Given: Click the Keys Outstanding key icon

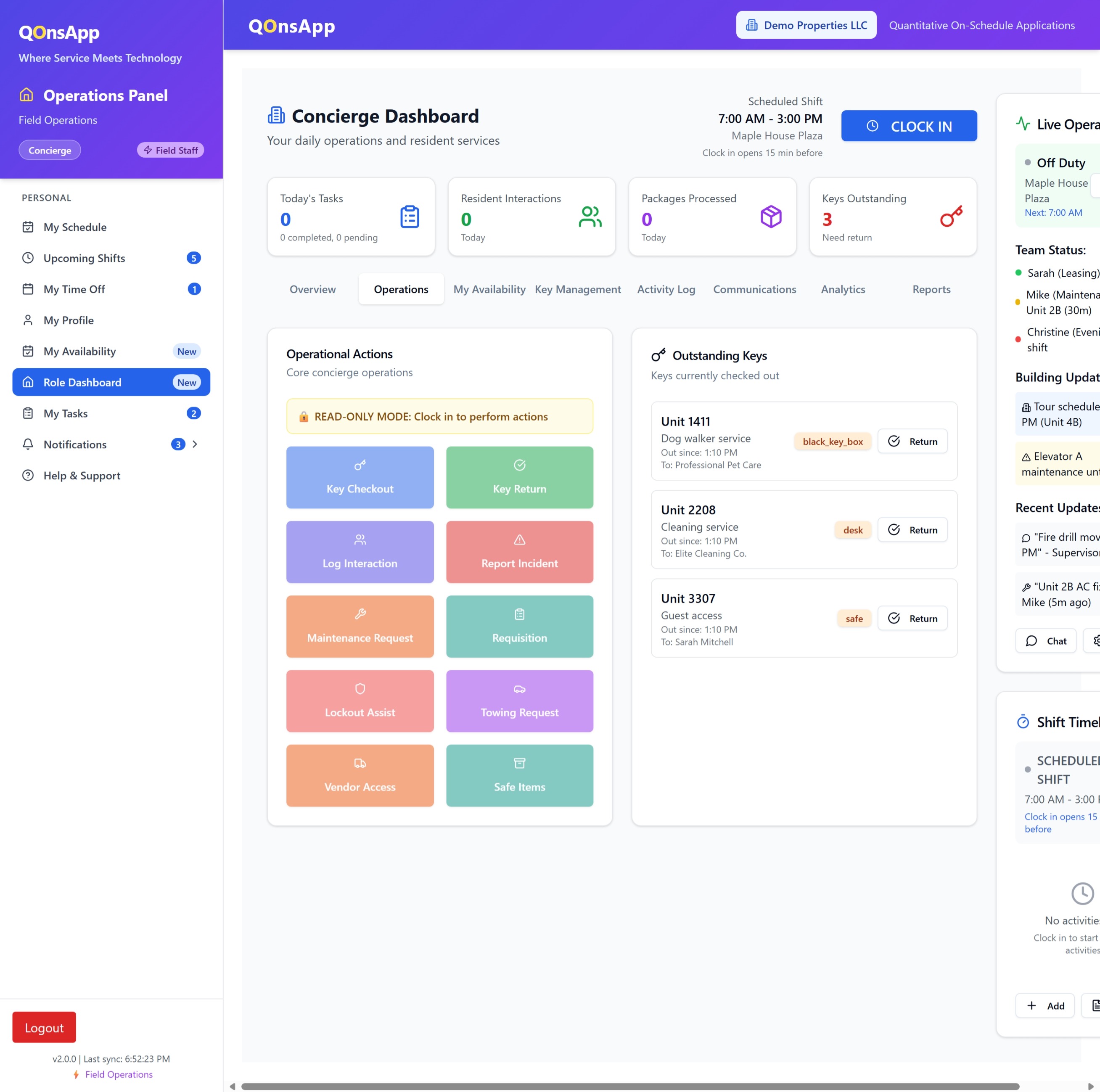Looking at the screenshot, I should (x=951, y=217).
